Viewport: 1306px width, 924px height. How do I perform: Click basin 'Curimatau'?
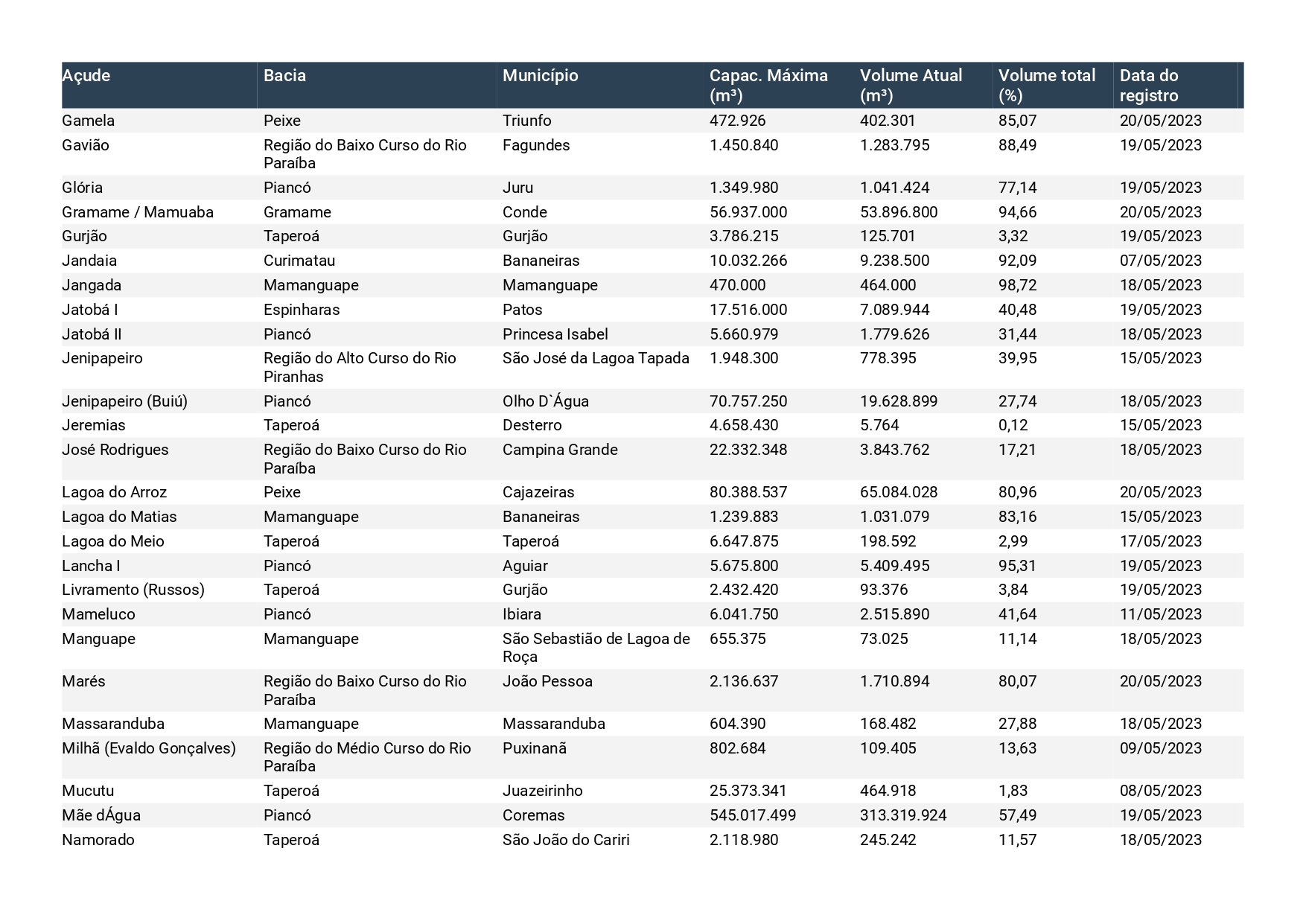[299, 261]
